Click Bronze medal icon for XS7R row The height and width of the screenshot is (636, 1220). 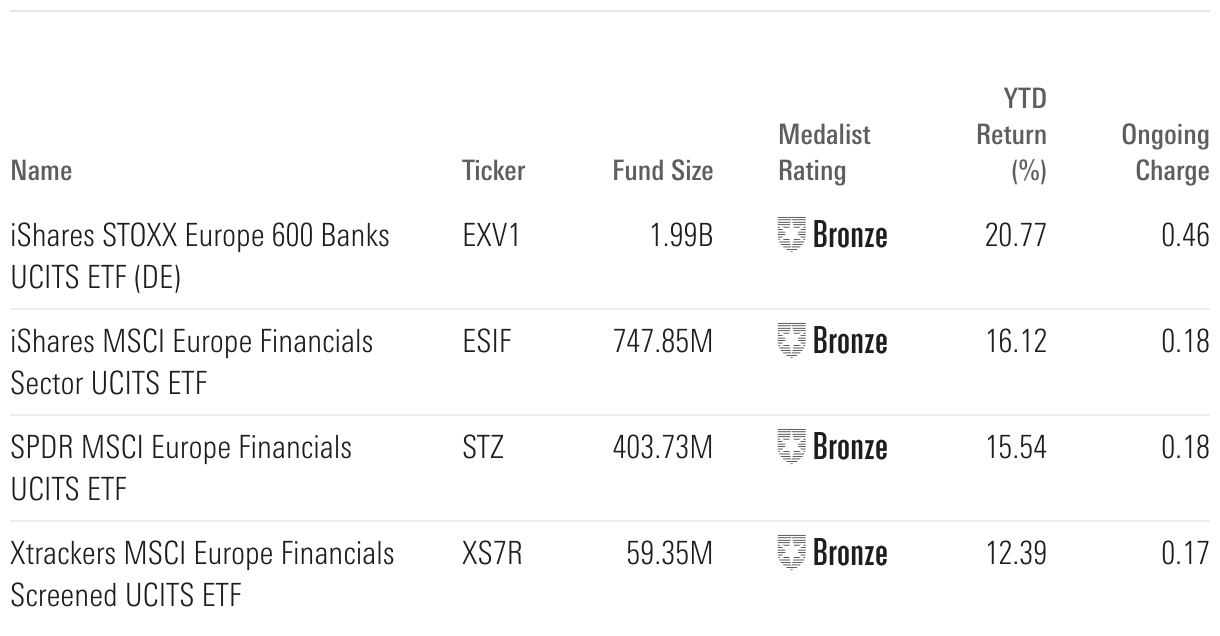click(x=791, y=553)
